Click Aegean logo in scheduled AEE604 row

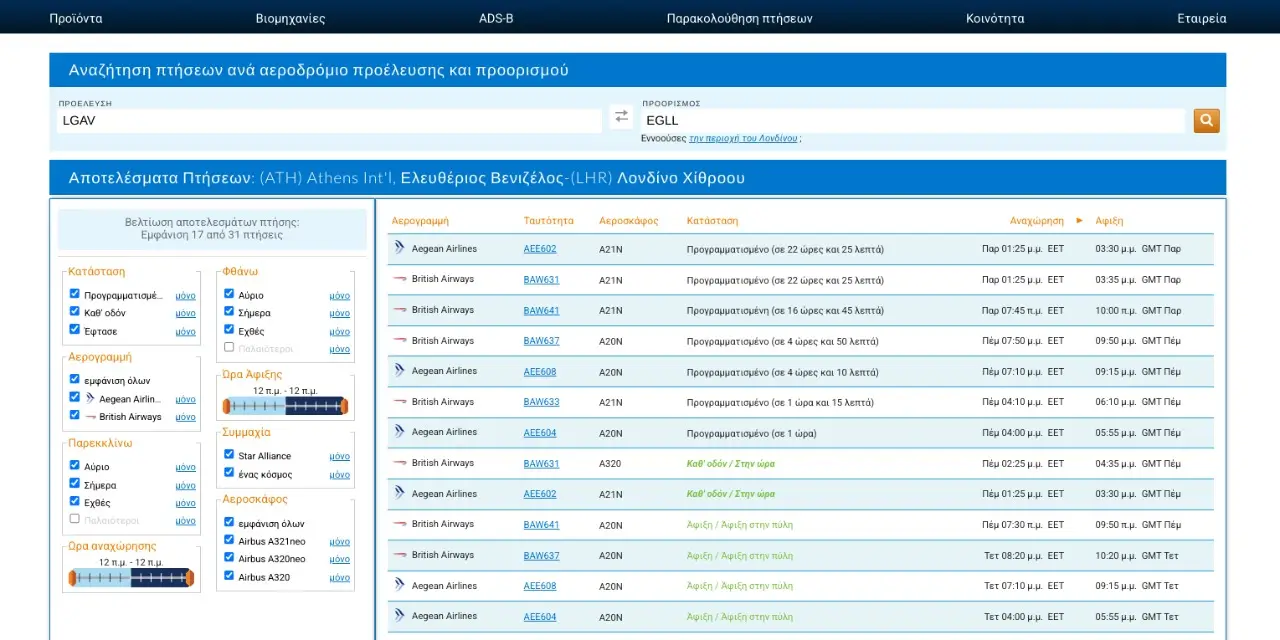pos(400,432)
